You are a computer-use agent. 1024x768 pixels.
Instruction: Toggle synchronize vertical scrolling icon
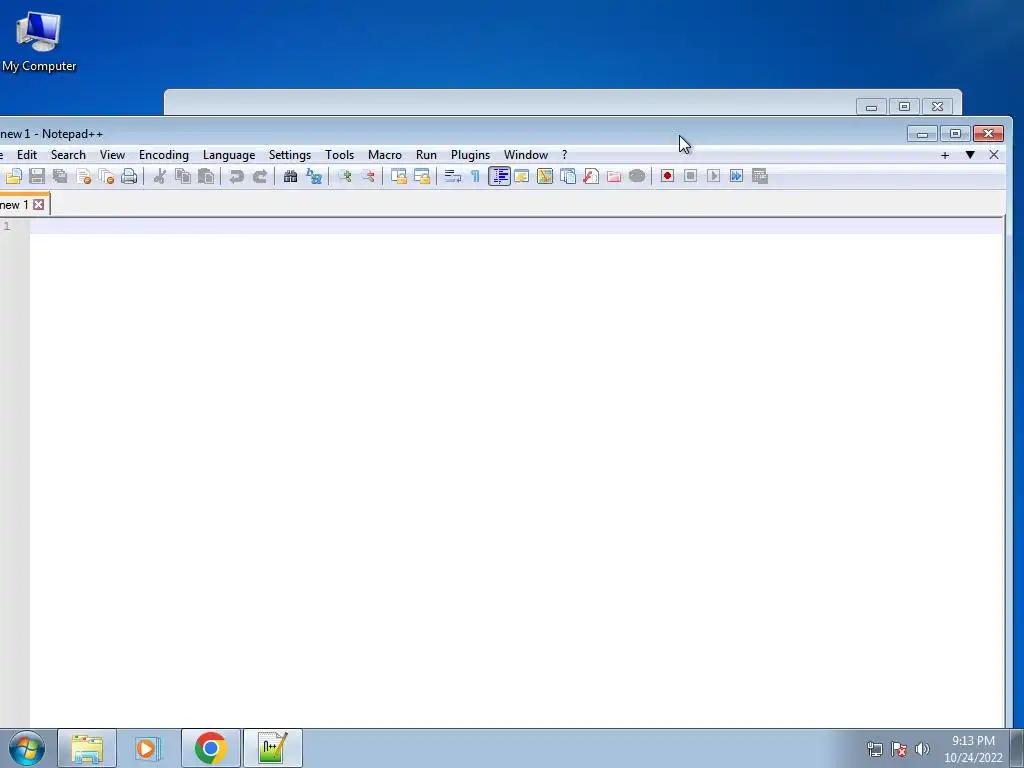tap(398, 176)
